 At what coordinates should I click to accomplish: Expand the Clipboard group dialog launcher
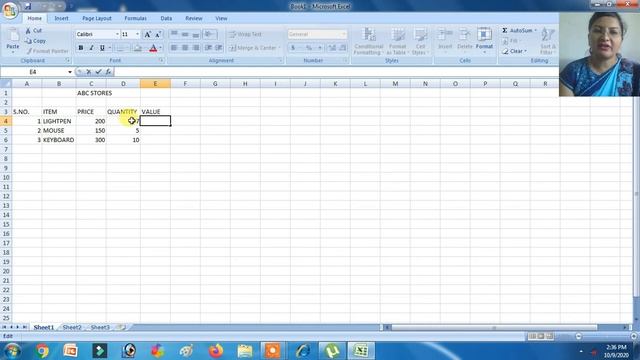click(68, 60)
